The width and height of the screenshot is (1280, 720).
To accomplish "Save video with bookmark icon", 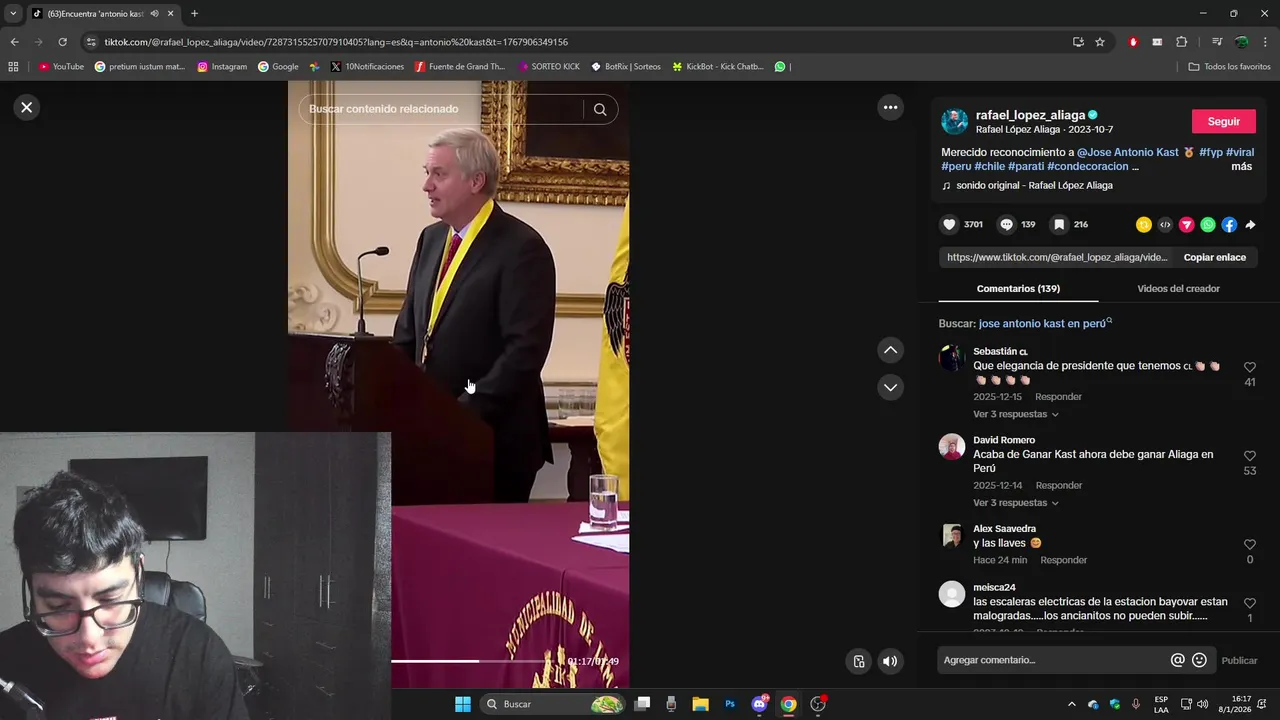I will tap(1059, 225).
